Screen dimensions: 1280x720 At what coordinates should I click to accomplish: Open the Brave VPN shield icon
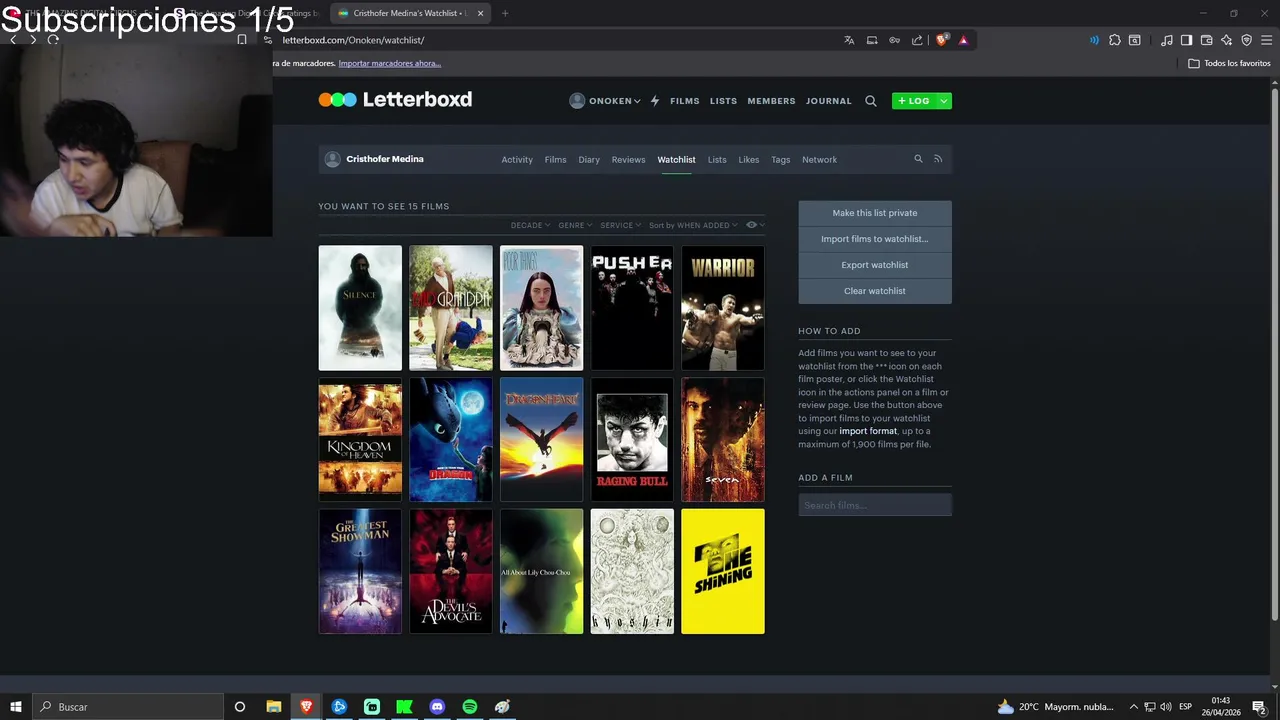click(x=1247, y=40)
